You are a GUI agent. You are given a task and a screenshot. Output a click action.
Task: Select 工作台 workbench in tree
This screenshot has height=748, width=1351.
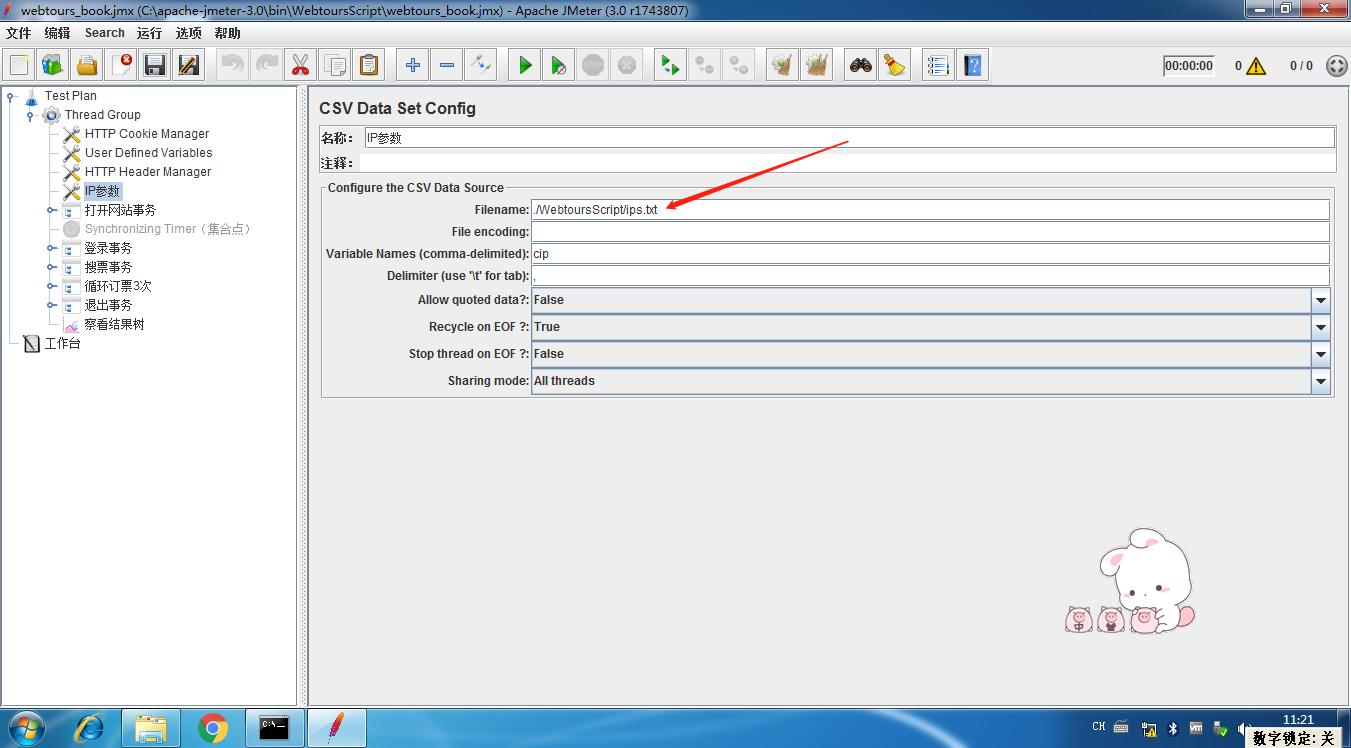[x=62, y=343]
